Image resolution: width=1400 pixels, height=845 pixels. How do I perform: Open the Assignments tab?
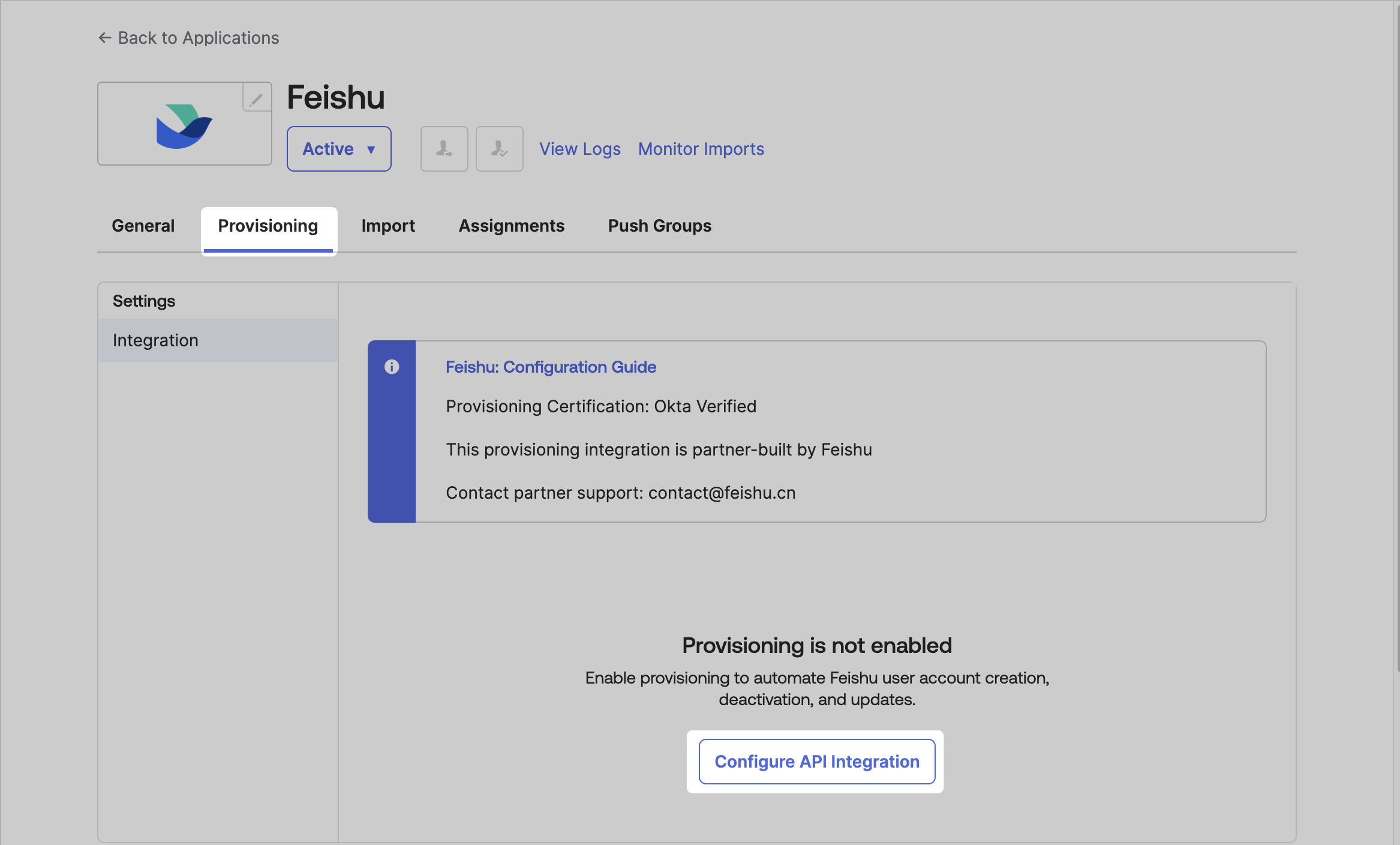click(512, 226)
